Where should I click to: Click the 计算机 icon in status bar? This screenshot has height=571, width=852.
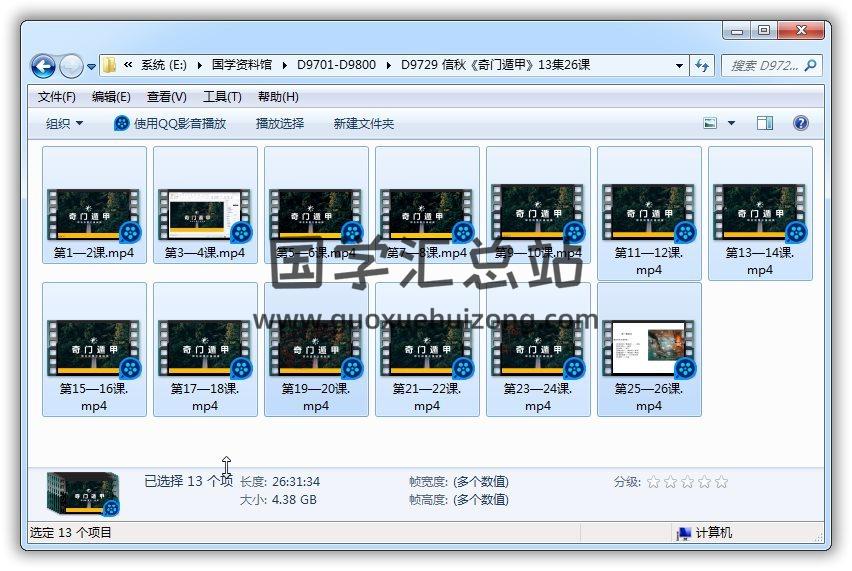point(684,533)
